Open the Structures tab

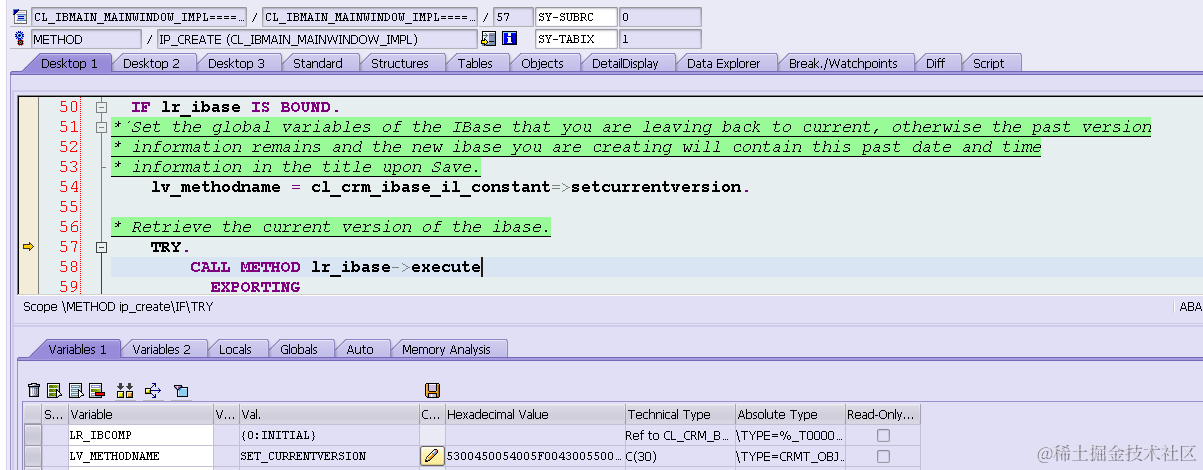[399, 63]
